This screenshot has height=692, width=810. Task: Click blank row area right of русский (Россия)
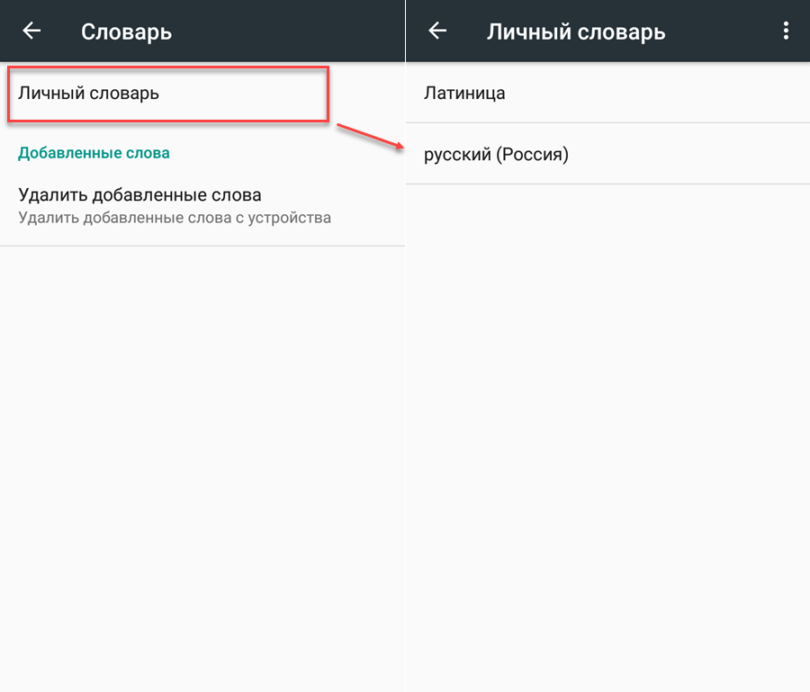pos(690,154)
